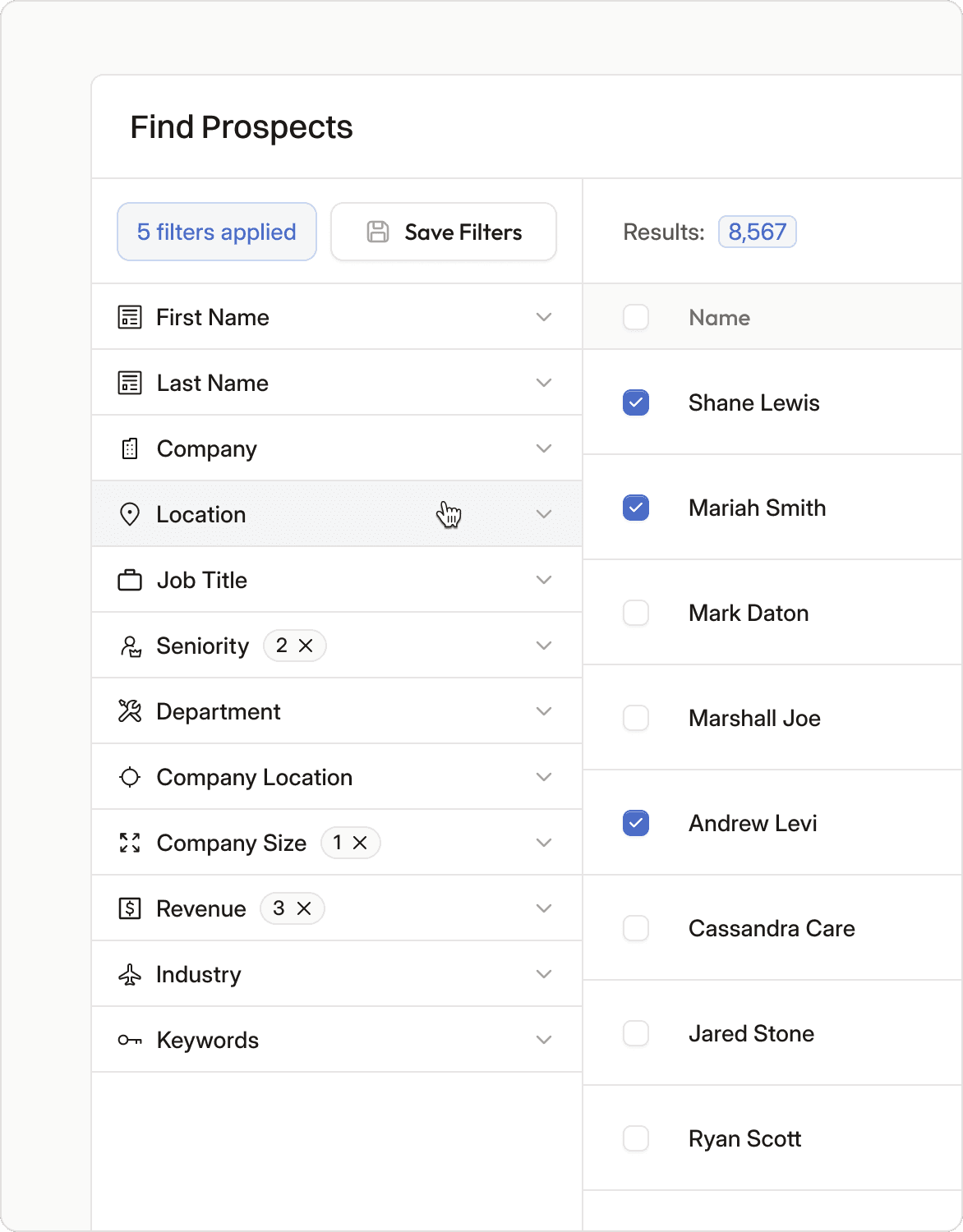This screenshot has height=1232, width=963.
Task: Toggle the select-all Name header checkbox
Action: pyautogui.click(x=636, y=317)
